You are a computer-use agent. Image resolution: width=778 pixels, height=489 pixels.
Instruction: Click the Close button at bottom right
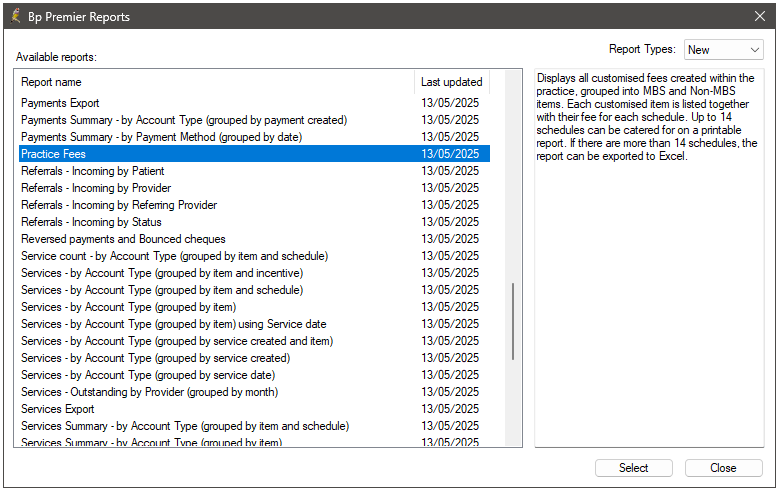pyautogui.click(x=723, y=468)
